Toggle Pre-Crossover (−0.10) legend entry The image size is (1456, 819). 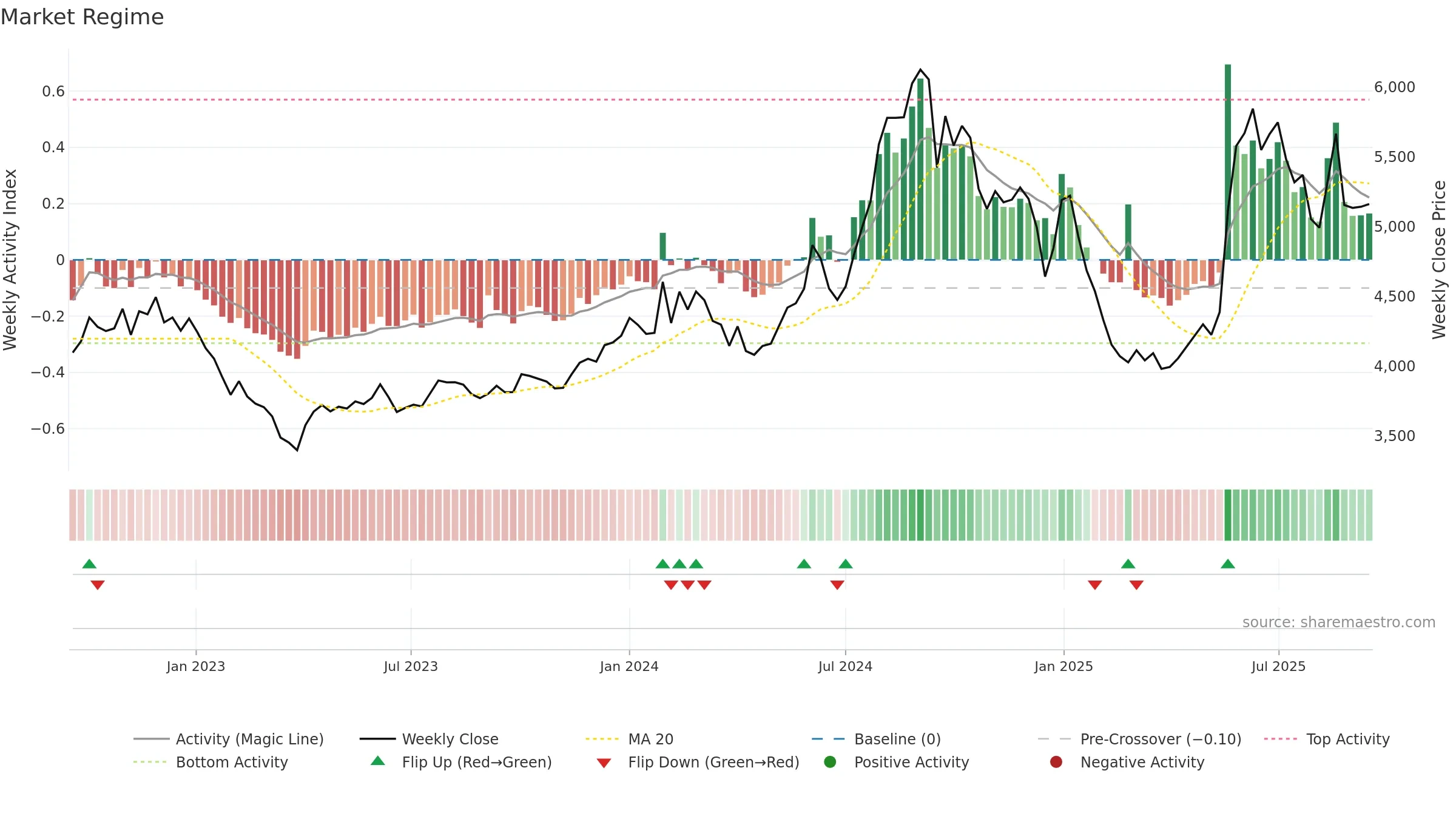click(x=1139, y=739)
